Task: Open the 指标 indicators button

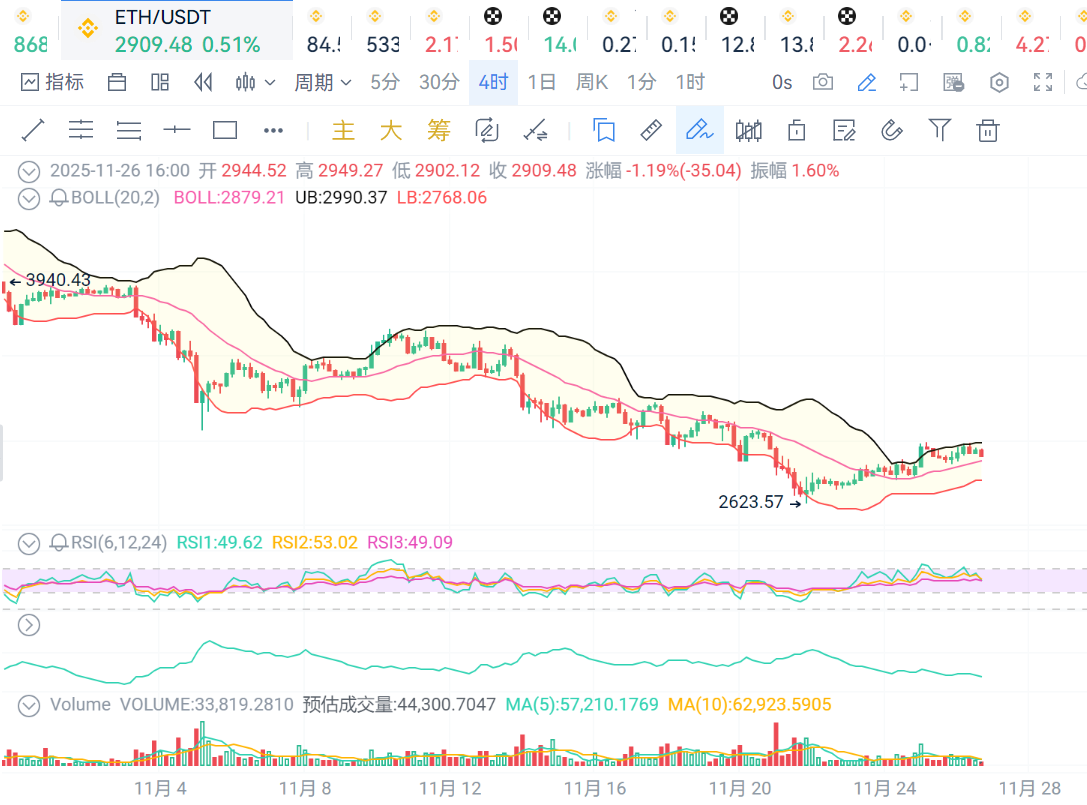Action: click(53, 82)
